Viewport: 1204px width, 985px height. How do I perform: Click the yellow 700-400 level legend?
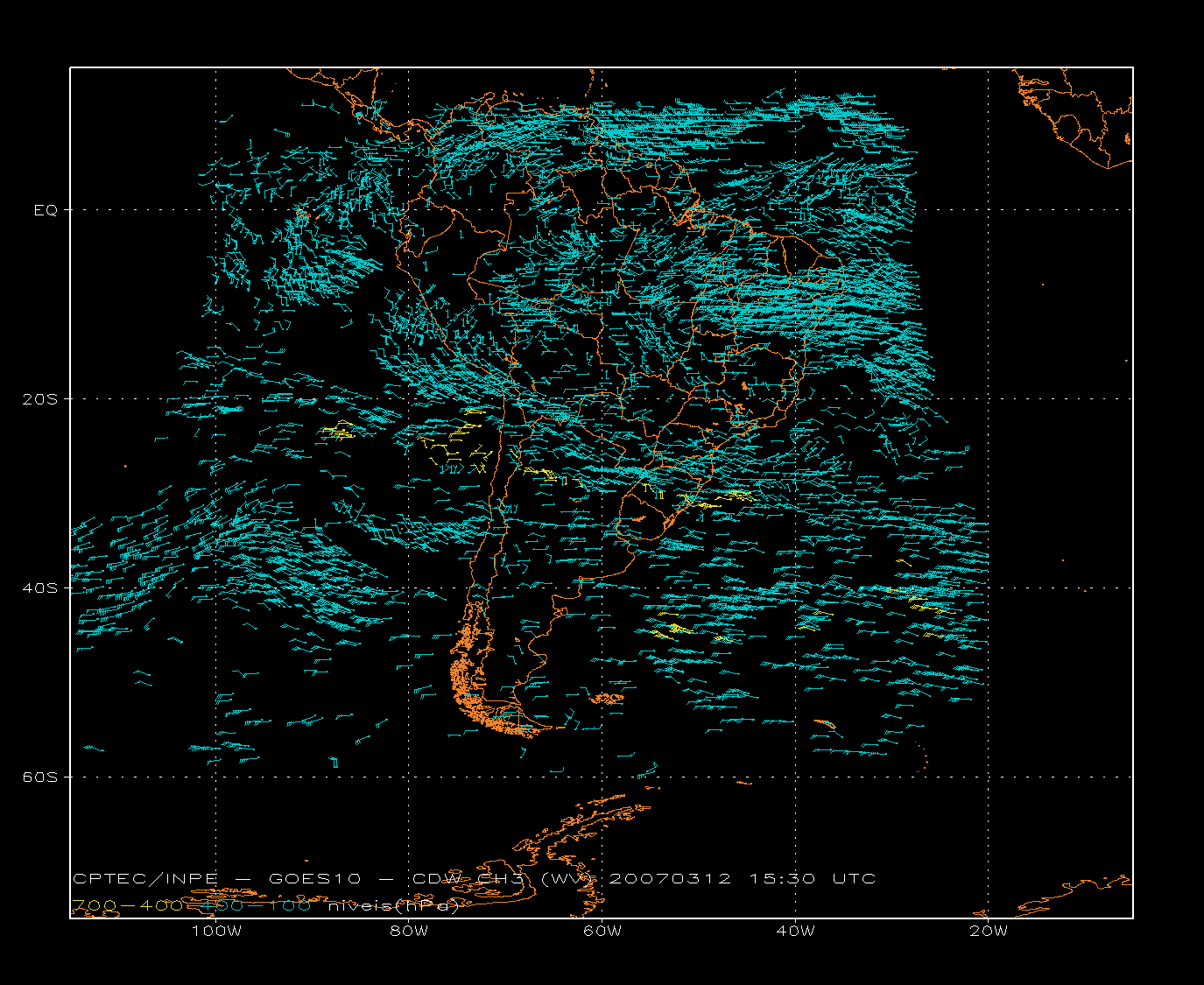[128, 906]
